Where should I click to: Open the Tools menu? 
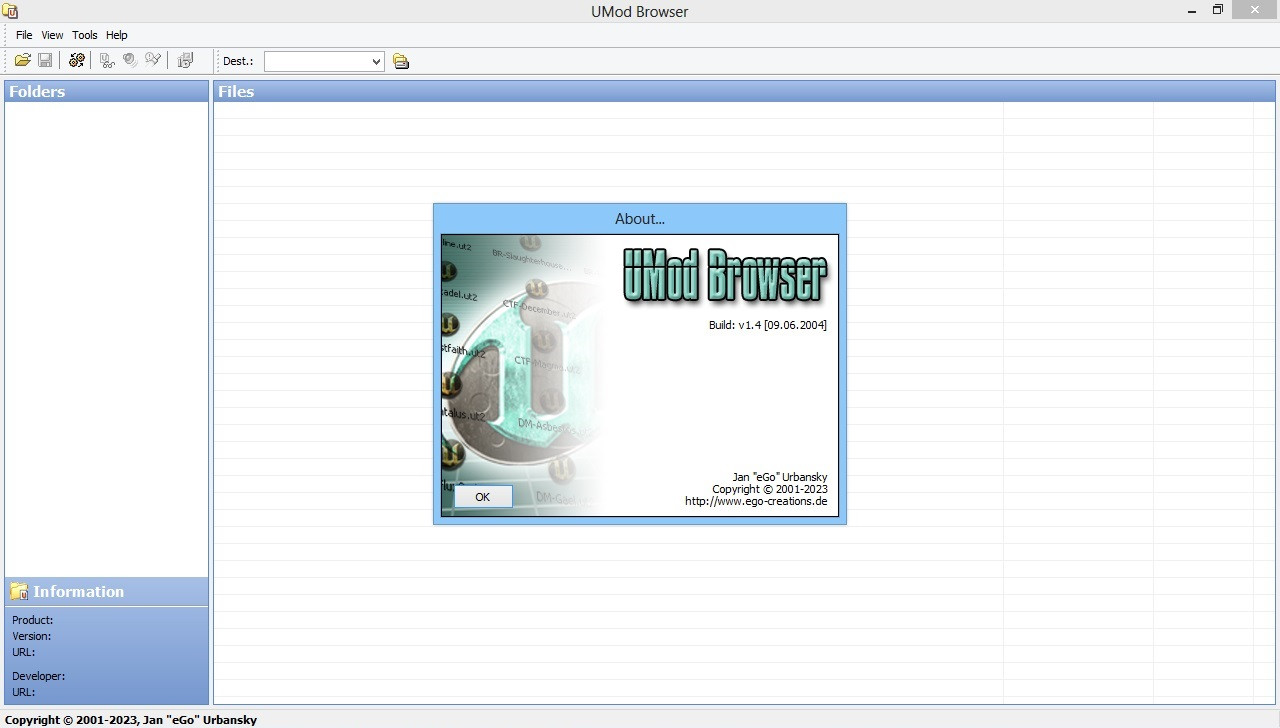(84, 35)
